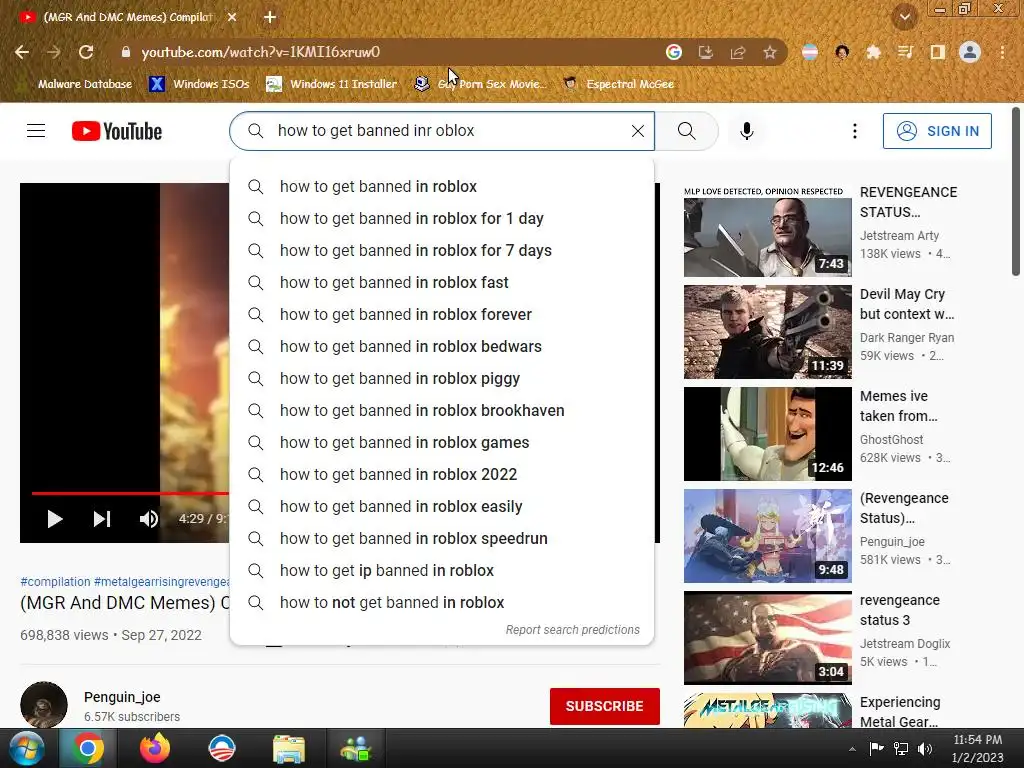
Task: Click the share page icon in address bar
Action: pyautogui.click(x=738, y=52)
